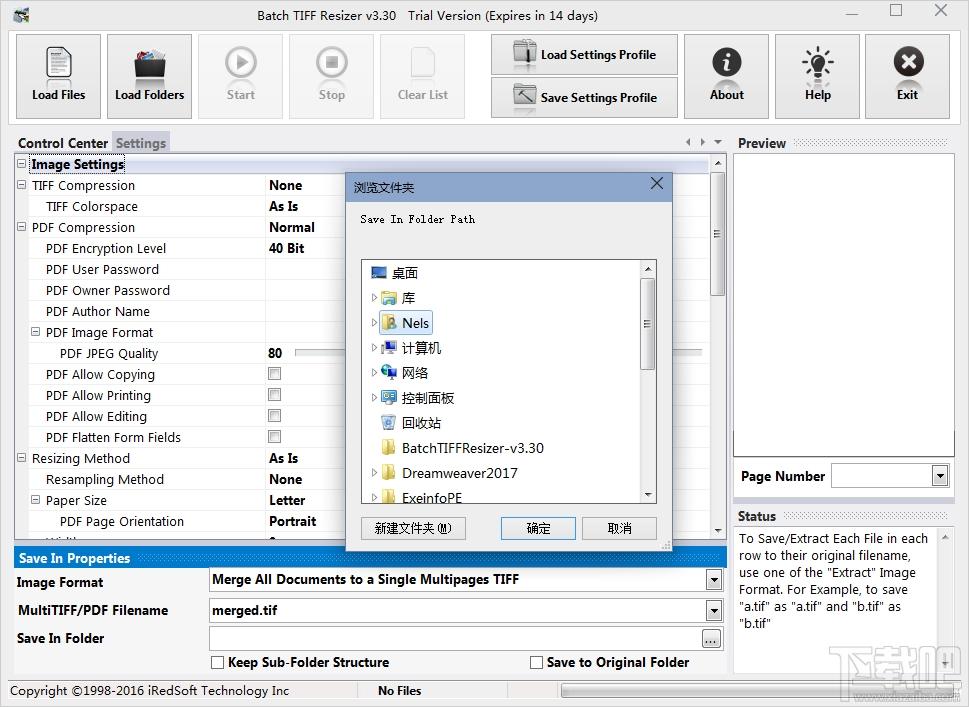969x707 pixels.
Task: Select the PDF Encryption Level 40 Bit value
Action: 287,248
